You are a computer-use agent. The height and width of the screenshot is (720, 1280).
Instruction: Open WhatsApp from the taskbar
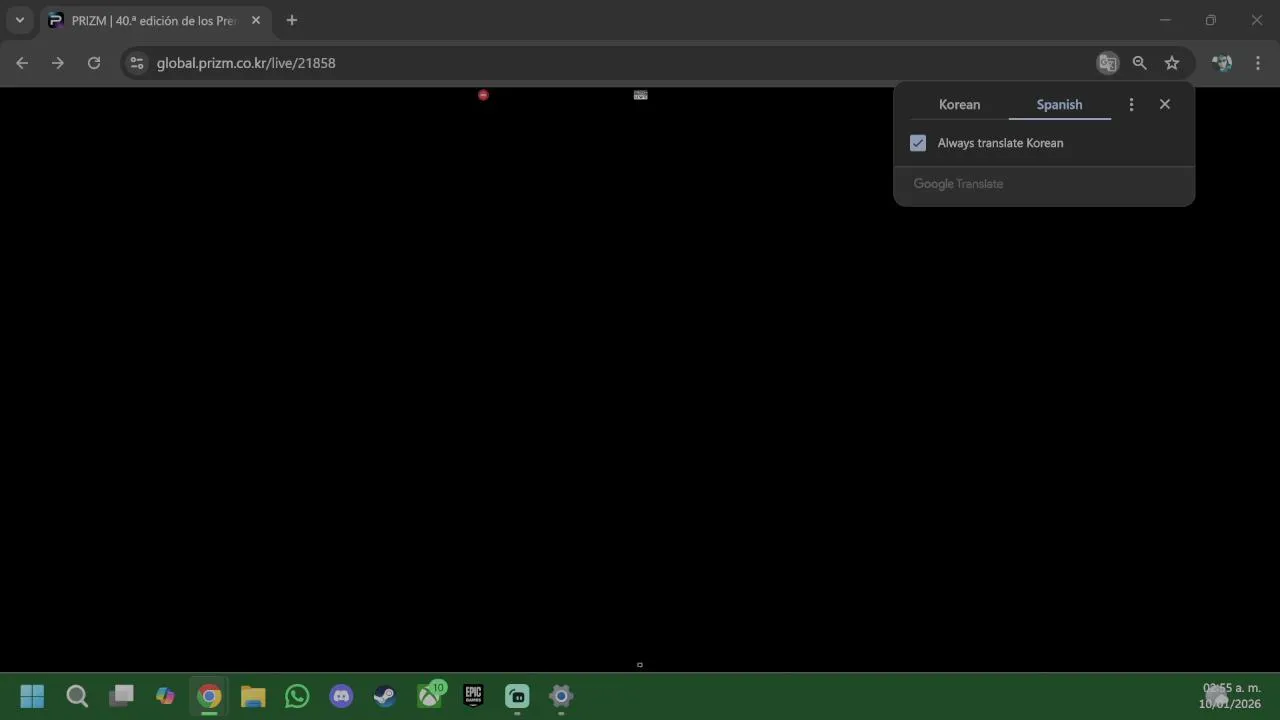(x=297, y=696)
